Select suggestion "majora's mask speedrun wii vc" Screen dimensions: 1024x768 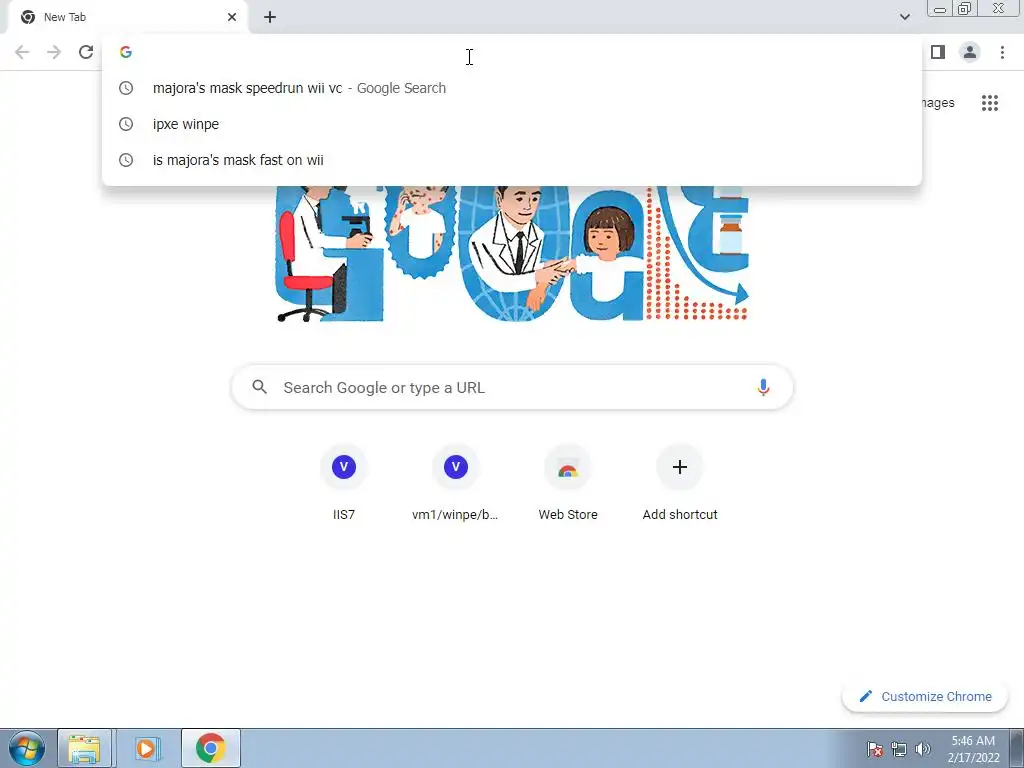pyautogui.click(x=512, y=88)
